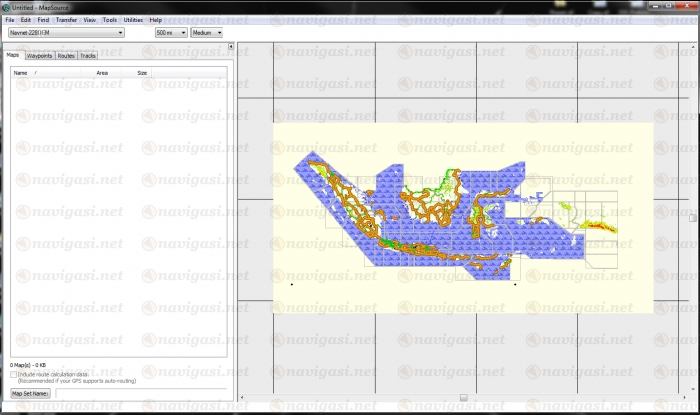Image resolution: width=700 pixels, height=415 pixels.
Task: Open the Medium detail level dropdown
Action: coord(219,32)
